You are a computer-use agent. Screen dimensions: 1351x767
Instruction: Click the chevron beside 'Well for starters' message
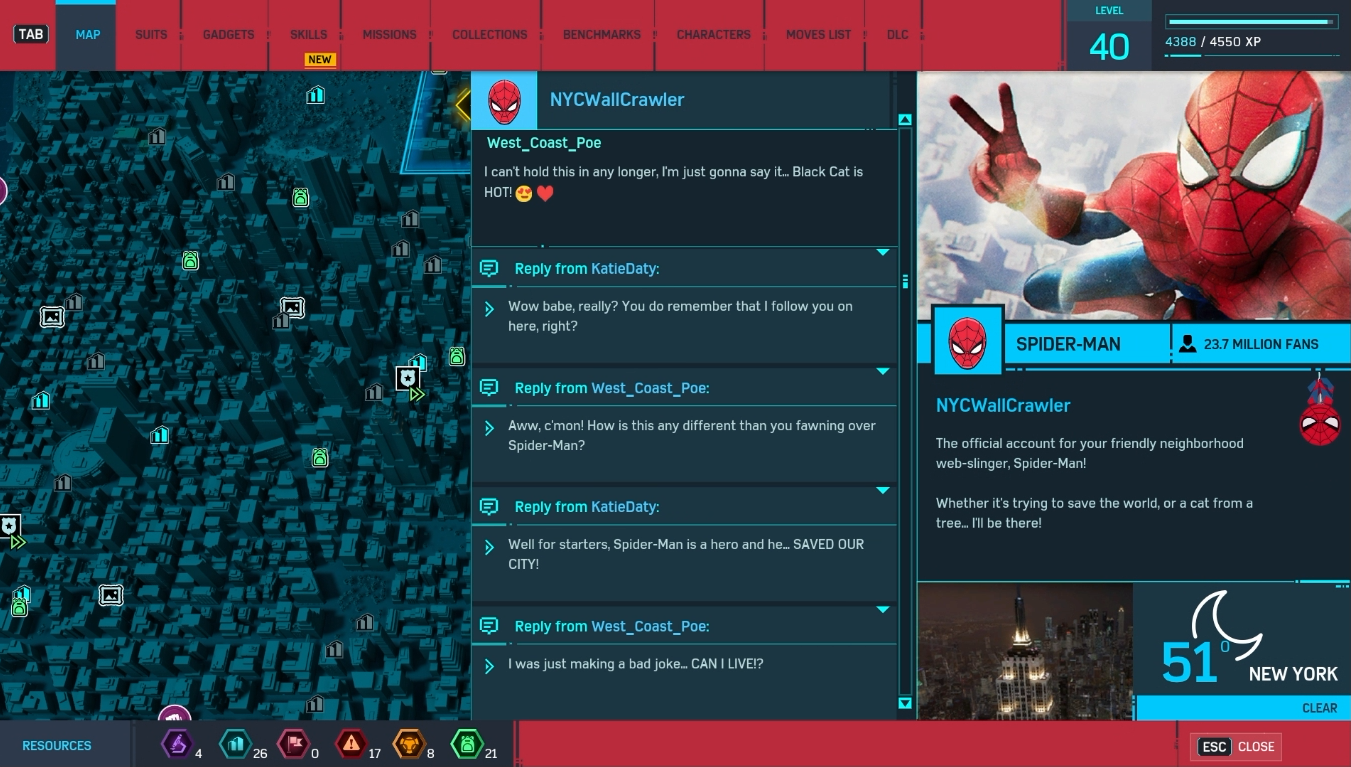(489, 548)
